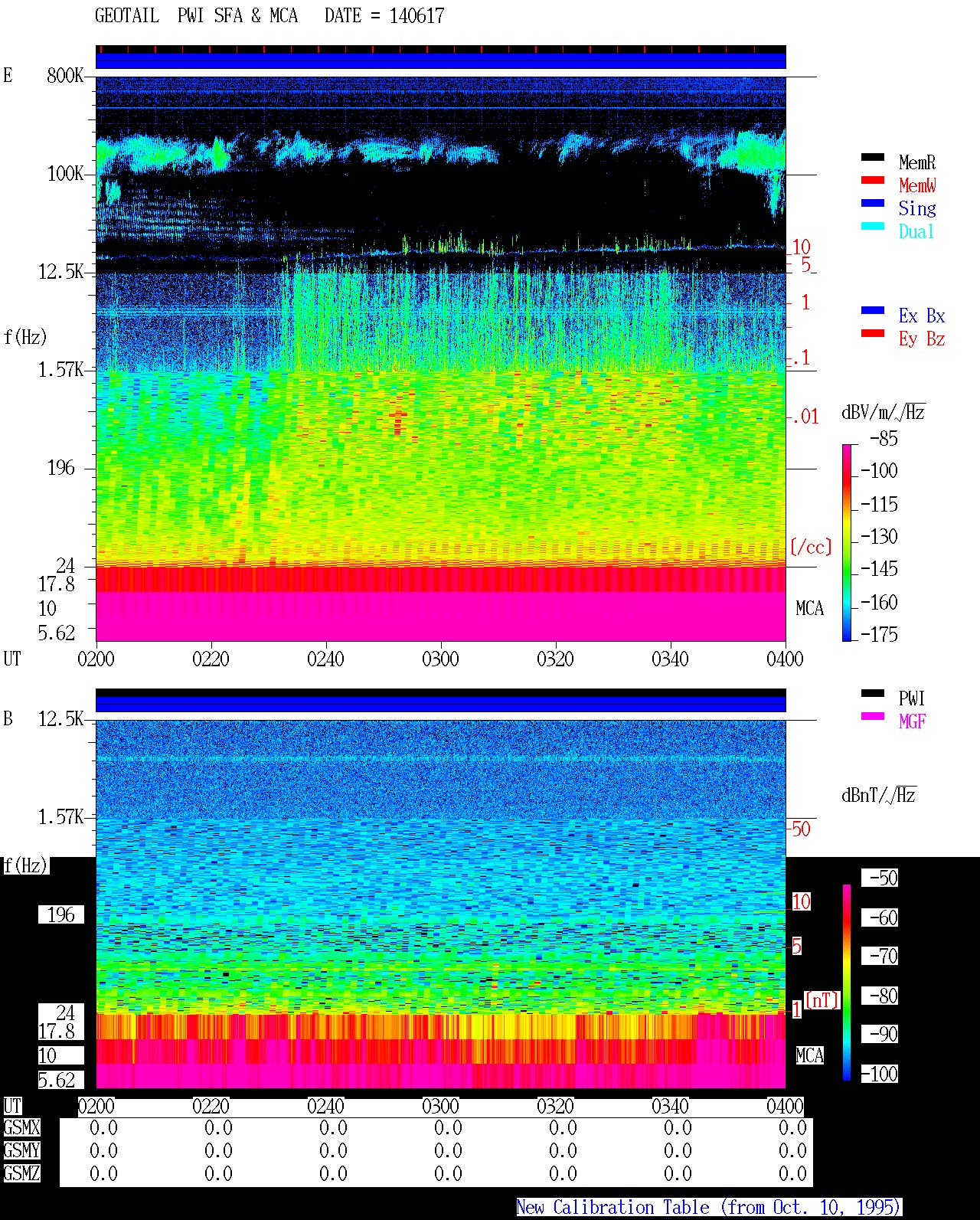Click the blue Ex Bx legend swatch

[x=873, y=310]
